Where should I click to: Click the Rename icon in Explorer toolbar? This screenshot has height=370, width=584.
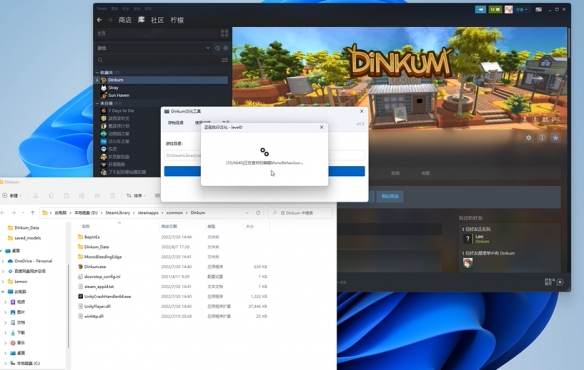(x=82, y=195)
